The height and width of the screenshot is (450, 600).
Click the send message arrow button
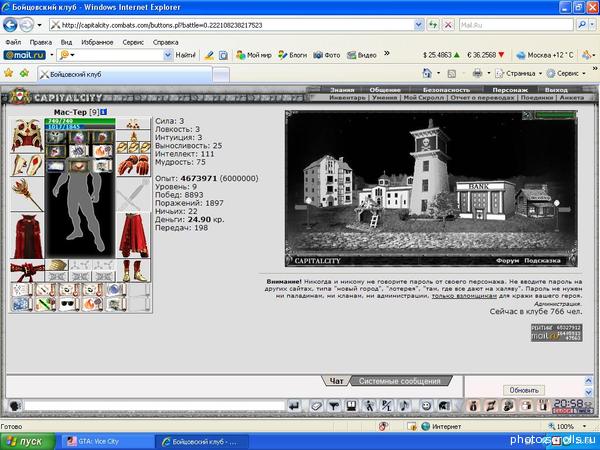tap(294, 406)
